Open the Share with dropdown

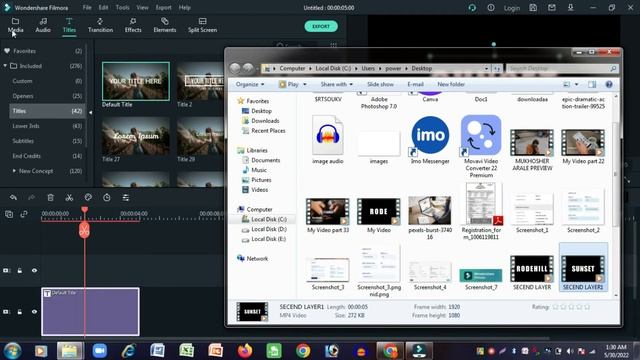tap(337, 84)
